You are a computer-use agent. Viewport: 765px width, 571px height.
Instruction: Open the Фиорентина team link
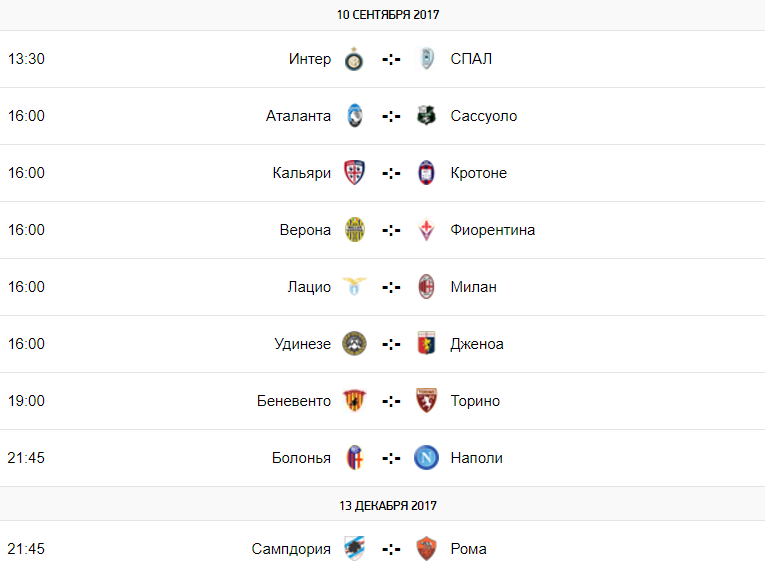pos(492,230)
